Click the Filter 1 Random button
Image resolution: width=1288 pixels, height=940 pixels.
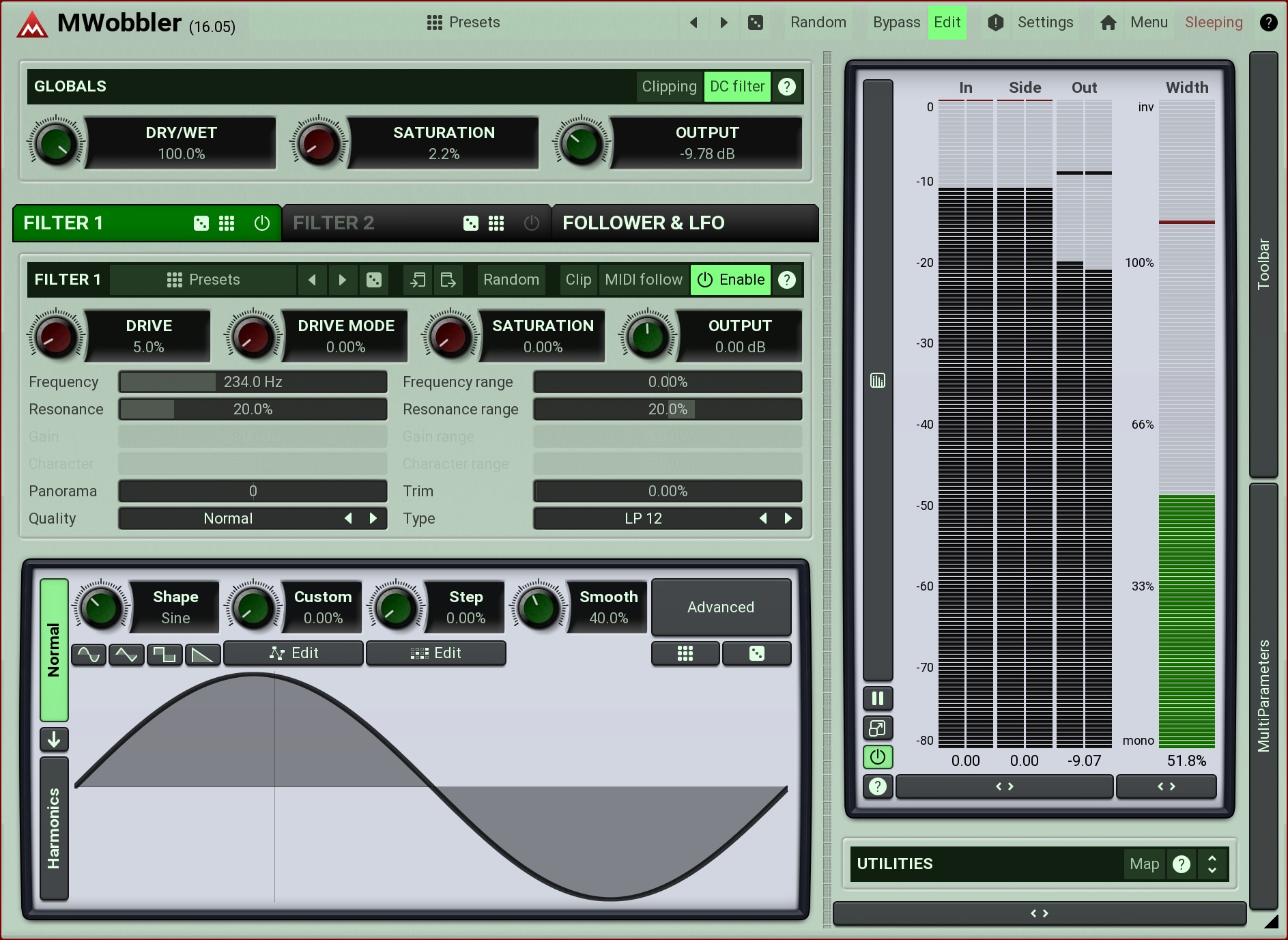511,280
